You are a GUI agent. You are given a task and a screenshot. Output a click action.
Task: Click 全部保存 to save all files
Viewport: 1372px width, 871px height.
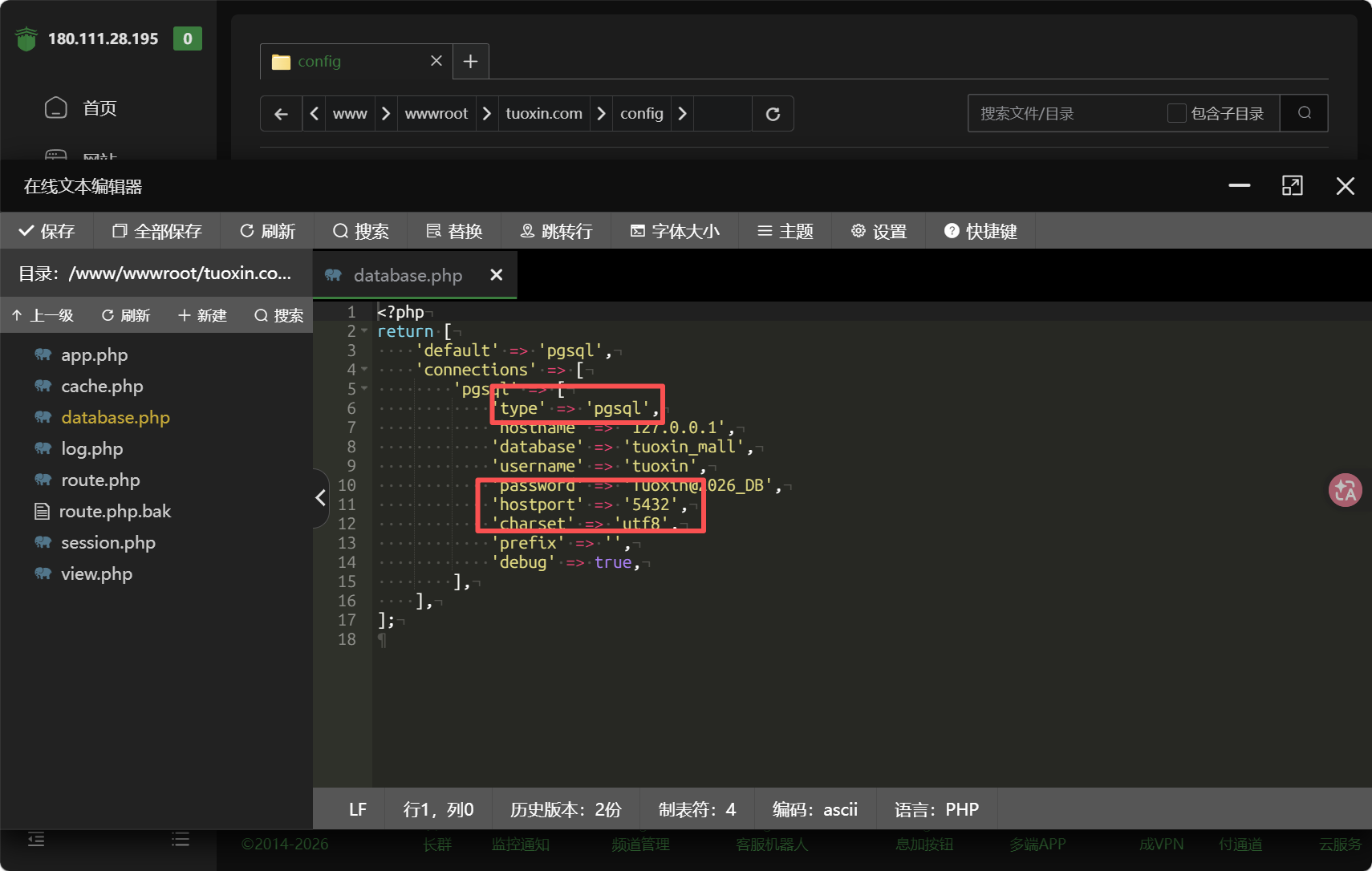tap(156, 231)
